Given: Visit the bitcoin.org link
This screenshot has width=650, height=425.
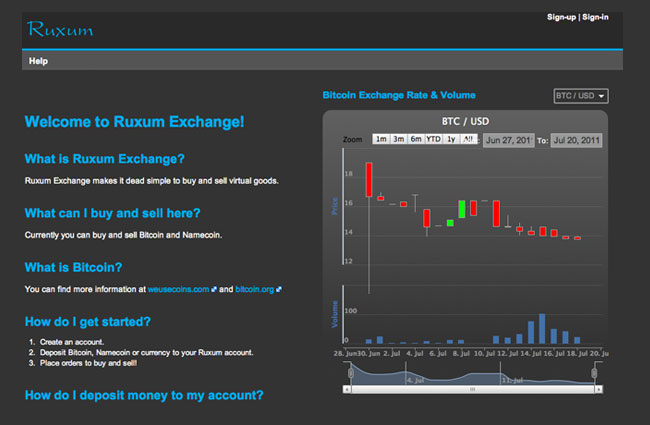Looking at the screenshot, I should (x=255, y=289).
